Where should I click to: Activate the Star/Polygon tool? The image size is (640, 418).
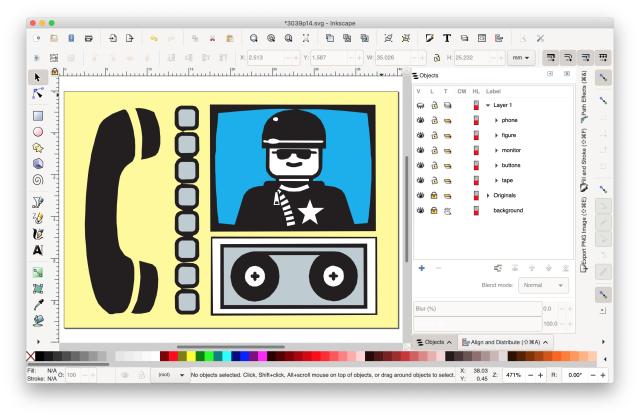point(38,147)
